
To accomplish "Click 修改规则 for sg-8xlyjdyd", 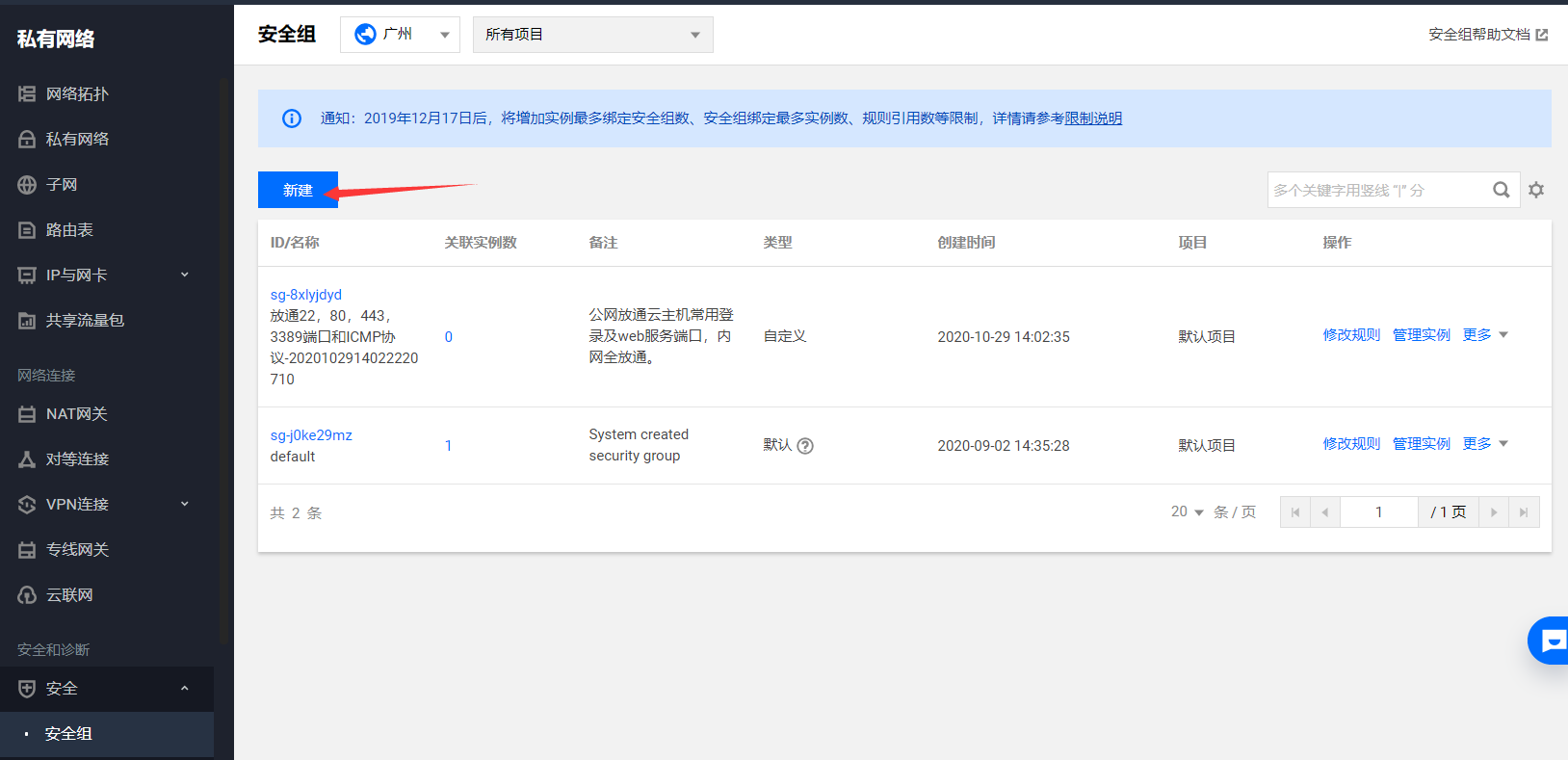I will tap(1351, 335).
